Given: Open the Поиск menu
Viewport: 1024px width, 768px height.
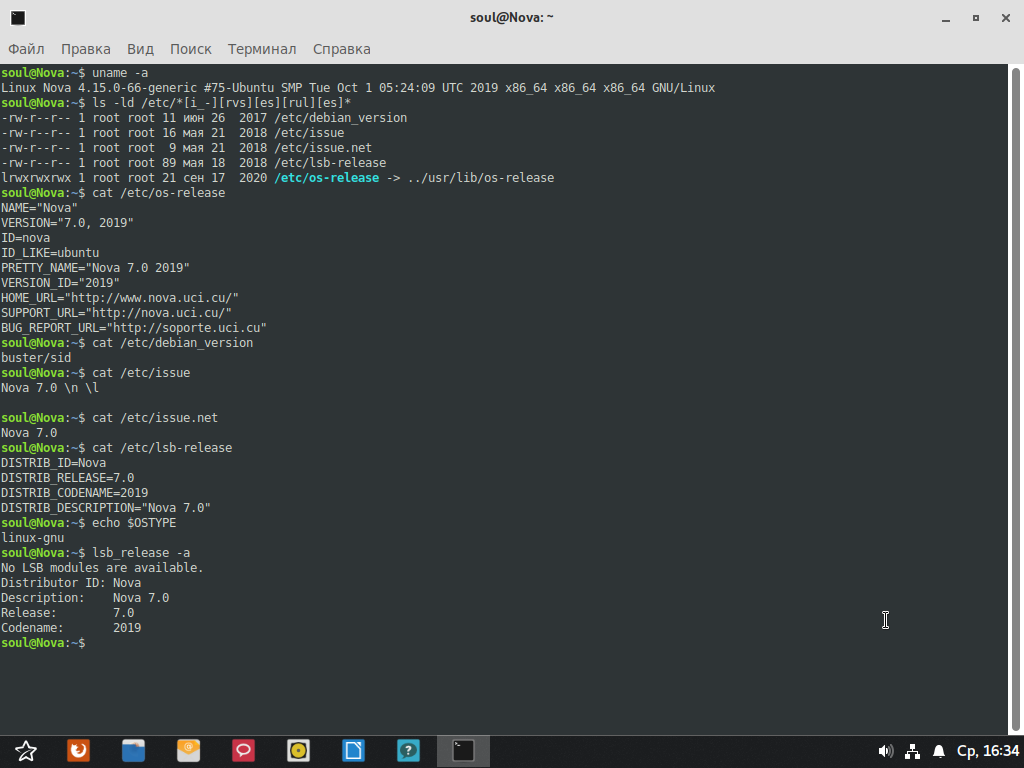Looking at the screenshot, I should pos(191,49).
